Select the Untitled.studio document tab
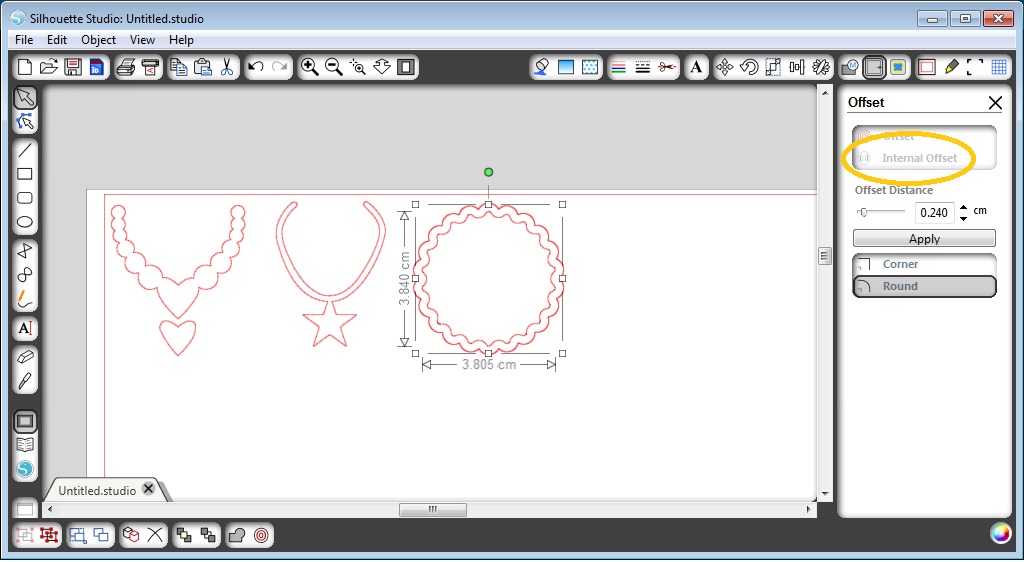This screenshot has width=1024, height=562. coord(97,490)
